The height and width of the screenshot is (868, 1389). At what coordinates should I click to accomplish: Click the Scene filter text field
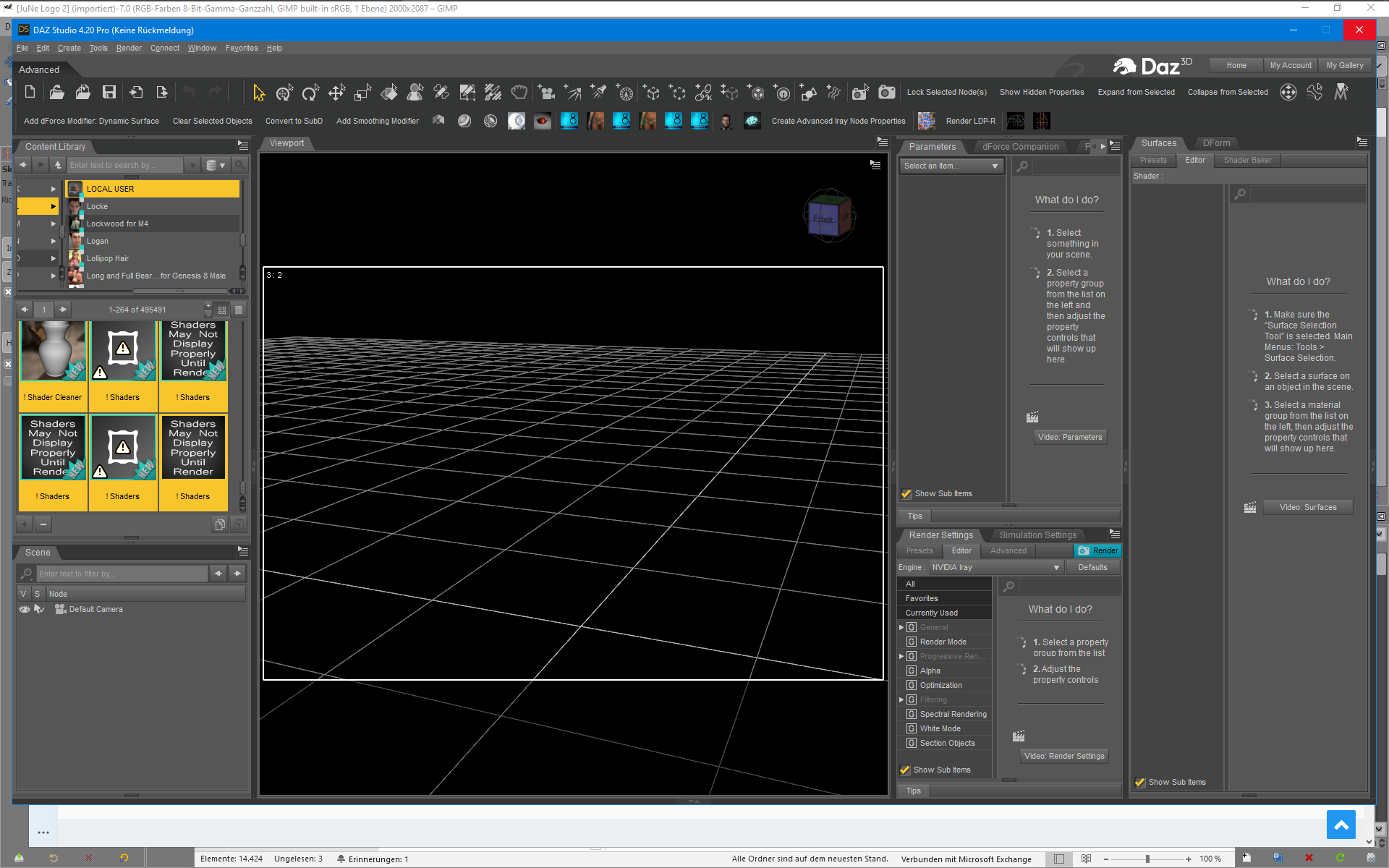click(122, 574)
